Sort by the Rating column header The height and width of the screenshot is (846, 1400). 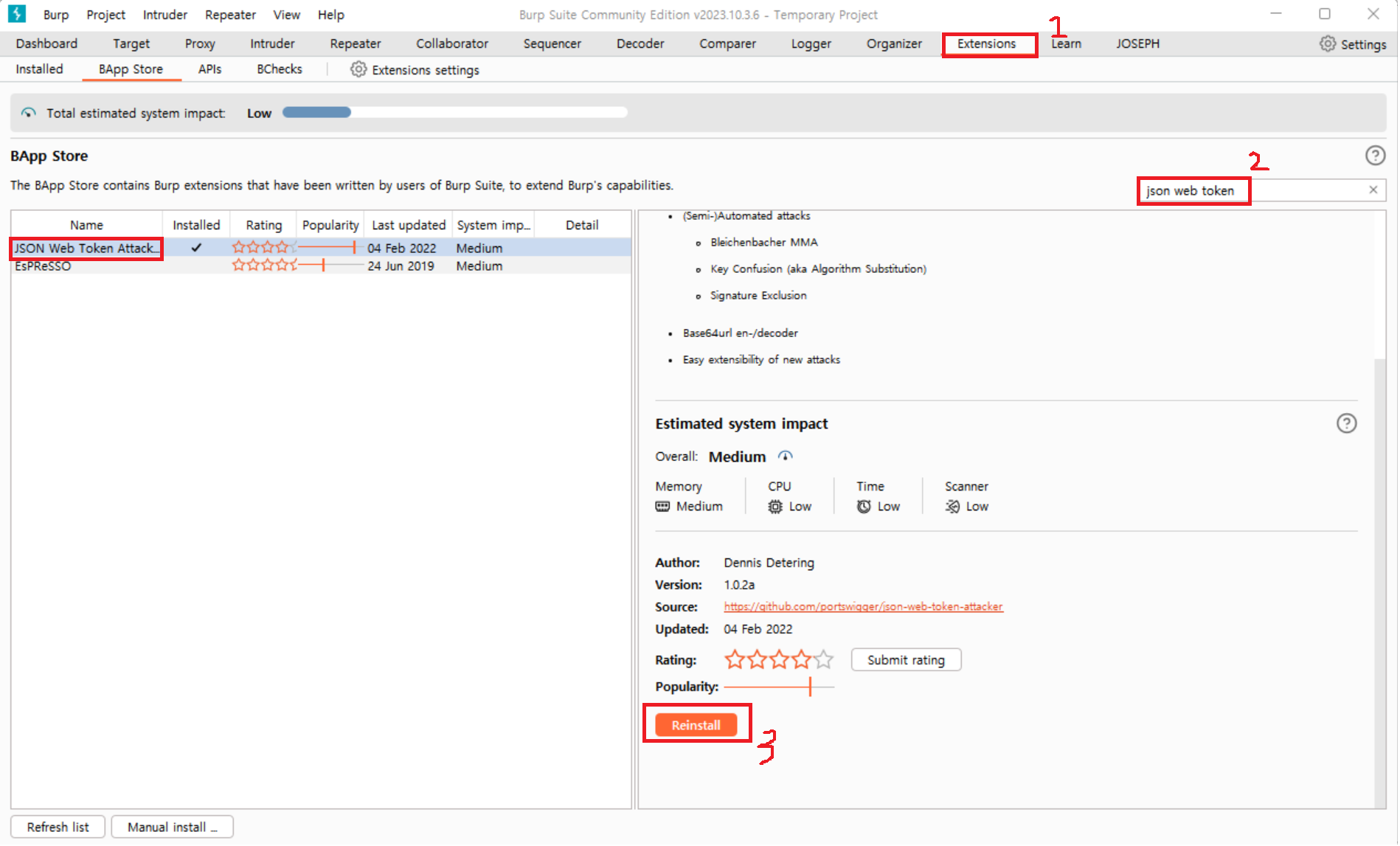(x=264, y=225)
